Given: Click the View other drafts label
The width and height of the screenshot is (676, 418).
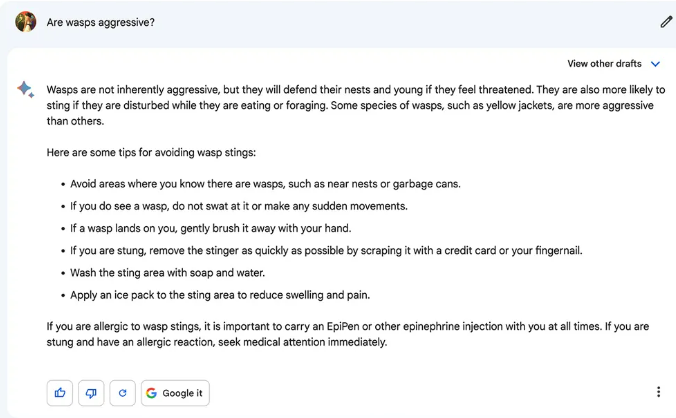Looking at the screenshot, I should (604, 64).
